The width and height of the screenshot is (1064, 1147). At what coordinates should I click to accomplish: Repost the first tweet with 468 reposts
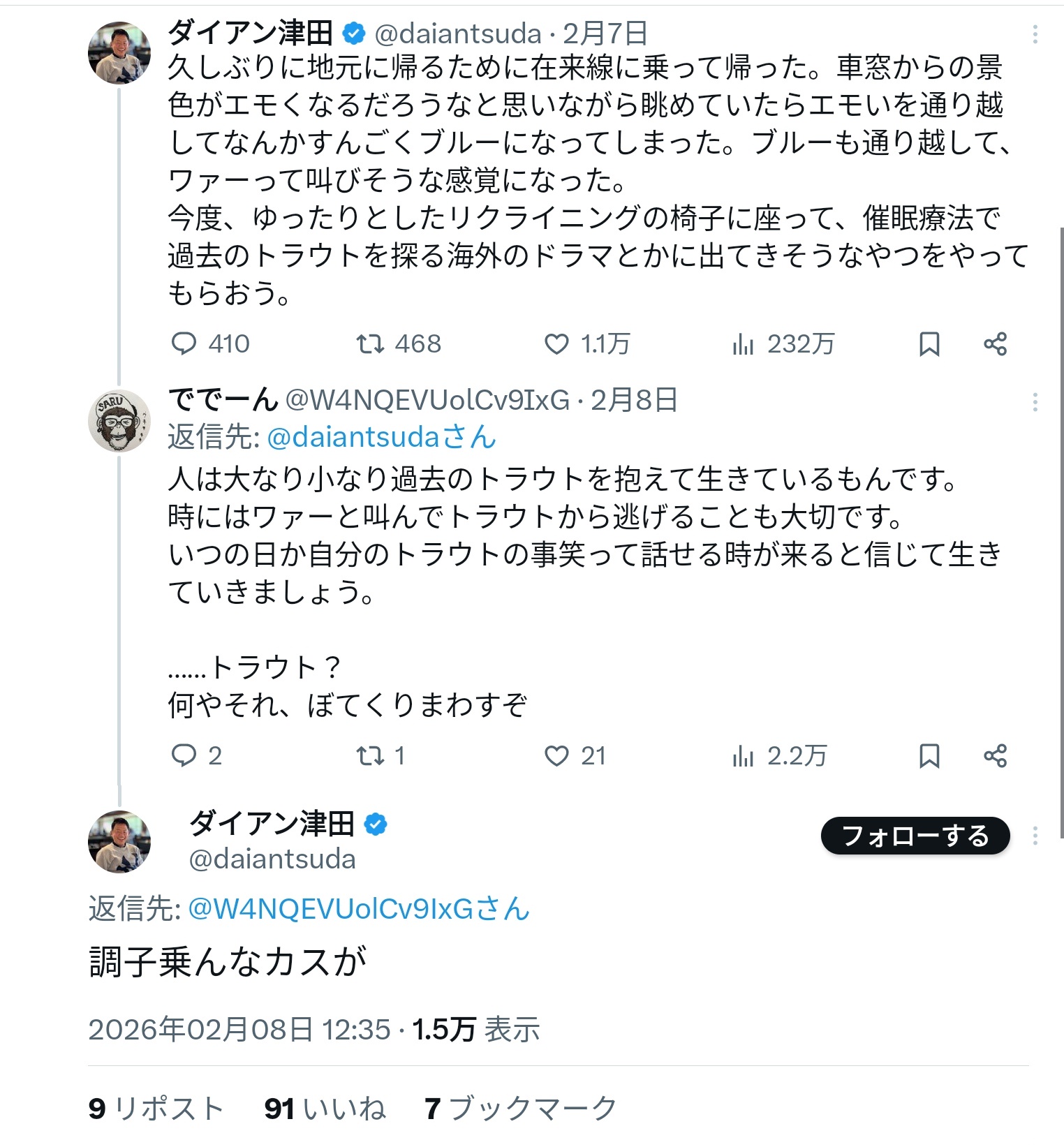click(370, 344)
